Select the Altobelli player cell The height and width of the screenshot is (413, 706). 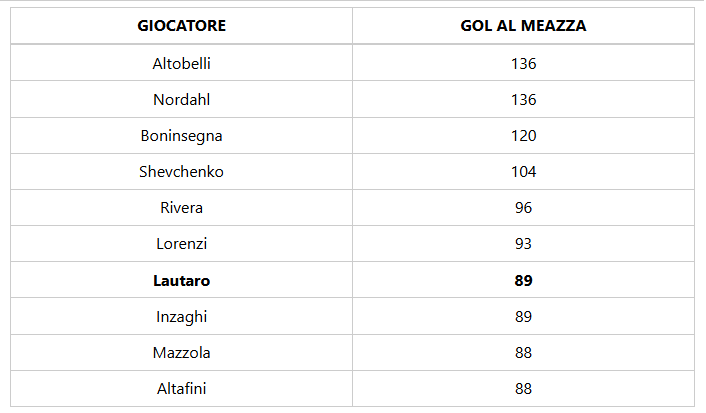point(181,63)
